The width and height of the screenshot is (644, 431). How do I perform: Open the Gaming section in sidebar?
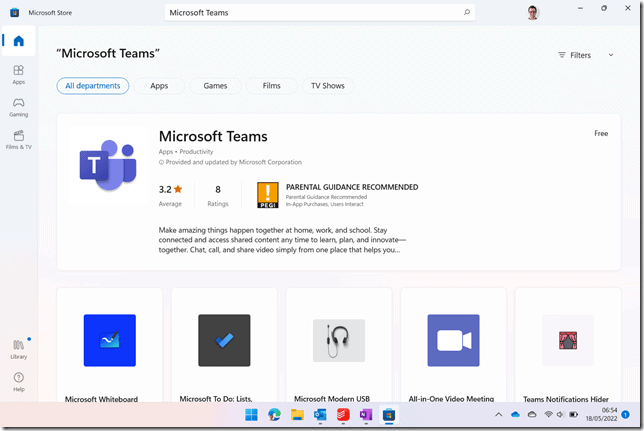tap(18, 107)
